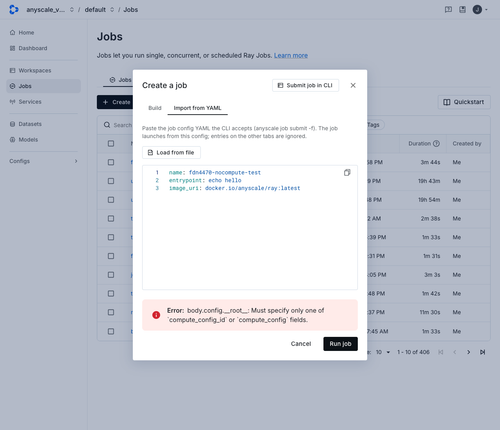Image resolution: width=500 pixels, height=430 pixels.
Task: Click the Anyscale logo icon
Action: pyautogui.click(x=14, y=10)
